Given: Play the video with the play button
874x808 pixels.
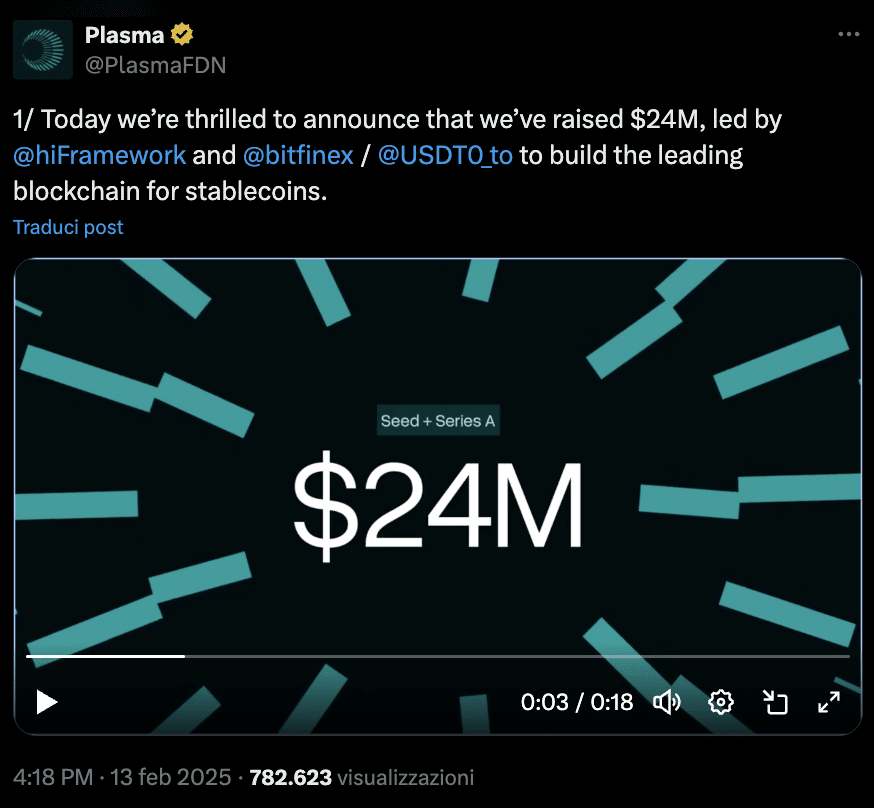Looking at the screenshot, I should [47, 702].
